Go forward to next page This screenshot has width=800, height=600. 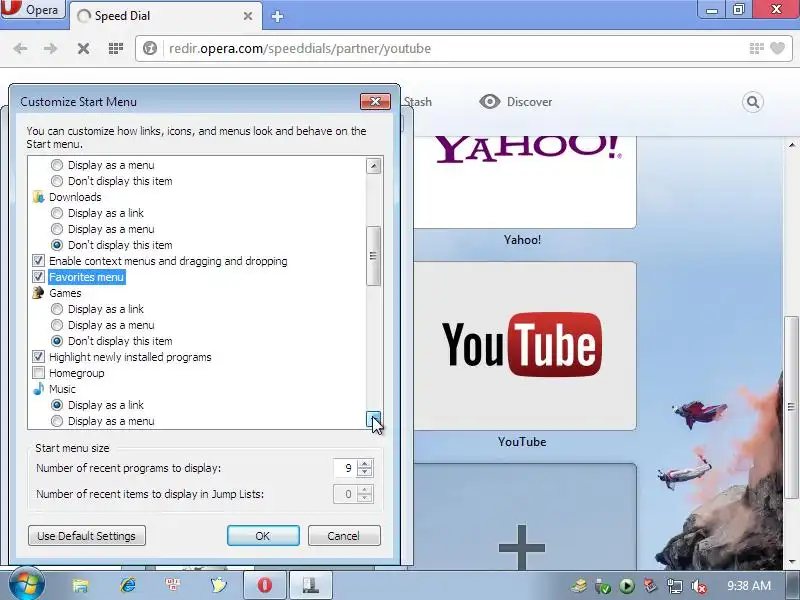(51, 48)
